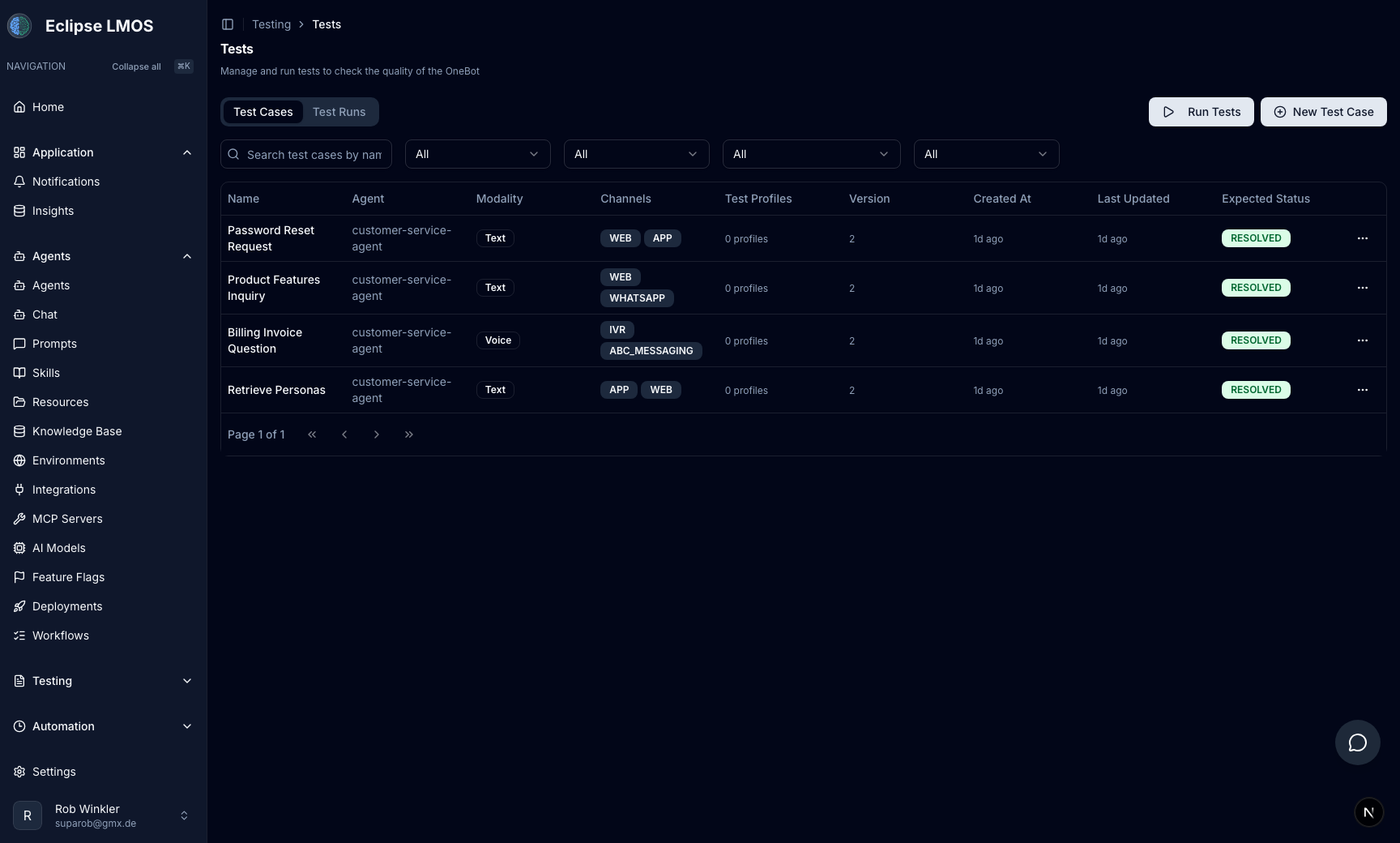Click Tests in the breadcrumb
The width and height of the screenshot is (1400, 843).
pos(327,24)
